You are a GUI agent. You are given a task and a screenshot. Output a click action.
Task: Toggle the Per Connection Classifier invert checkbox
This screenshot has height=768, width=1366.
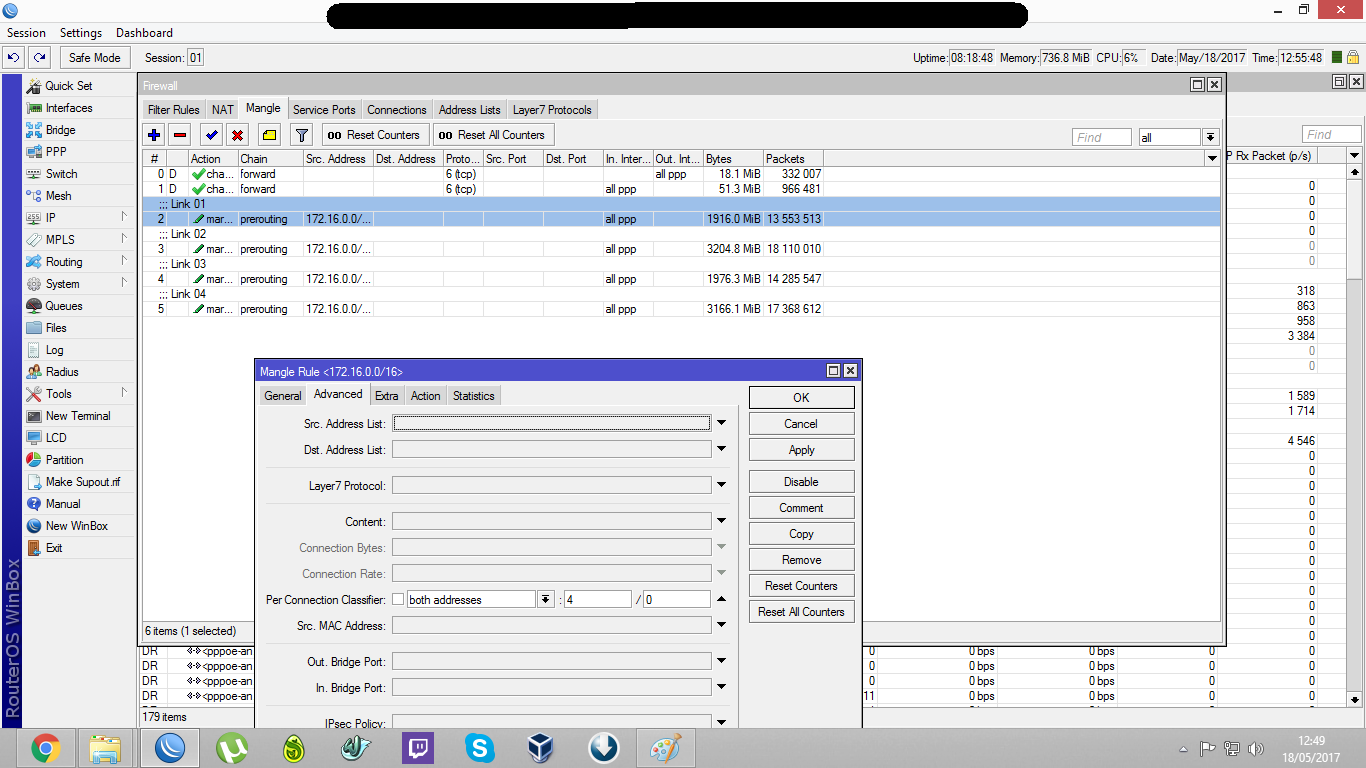pyautogui.click(x=398, y=600)
